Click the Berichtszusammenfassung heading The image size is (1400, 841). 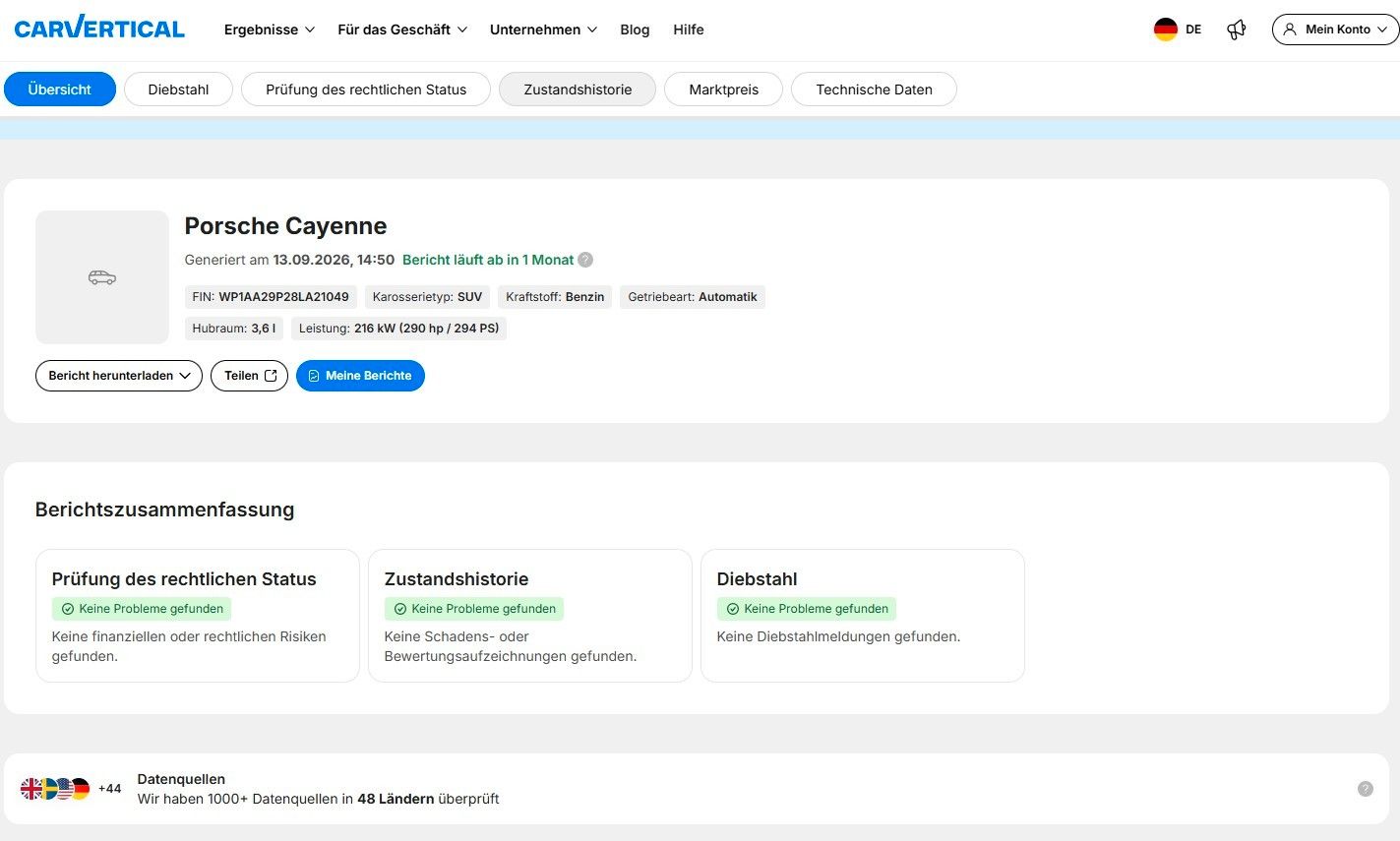point(164,510)
